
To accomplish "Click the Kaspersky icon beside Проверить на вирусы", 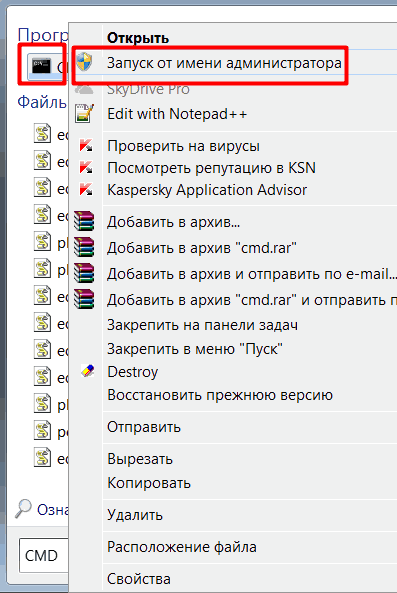I will [x=86, y=146].
